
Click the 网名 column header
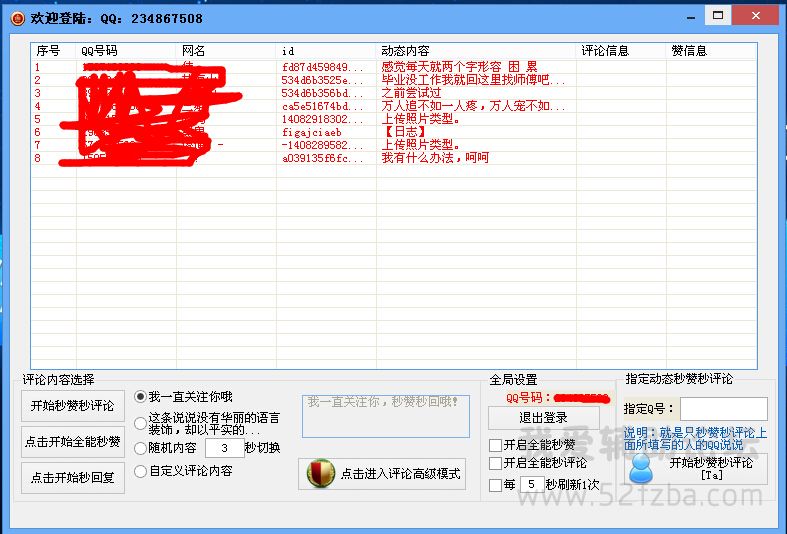click(x=226, y=51)
